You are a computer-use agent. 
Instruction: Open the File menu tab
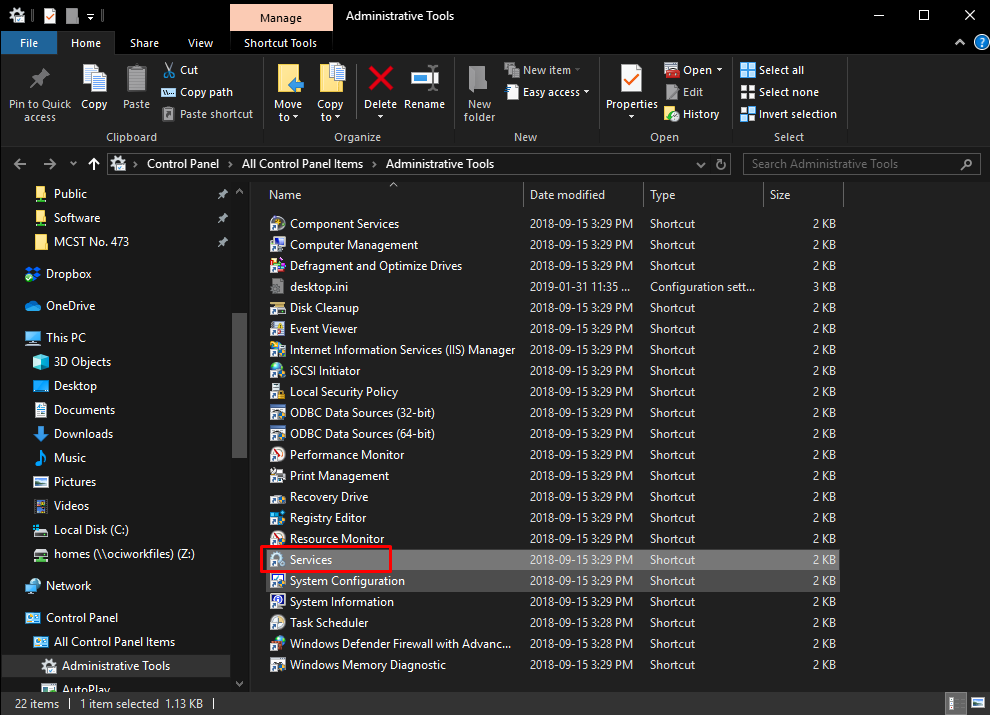pyautogui.click(x=29, y=43)
